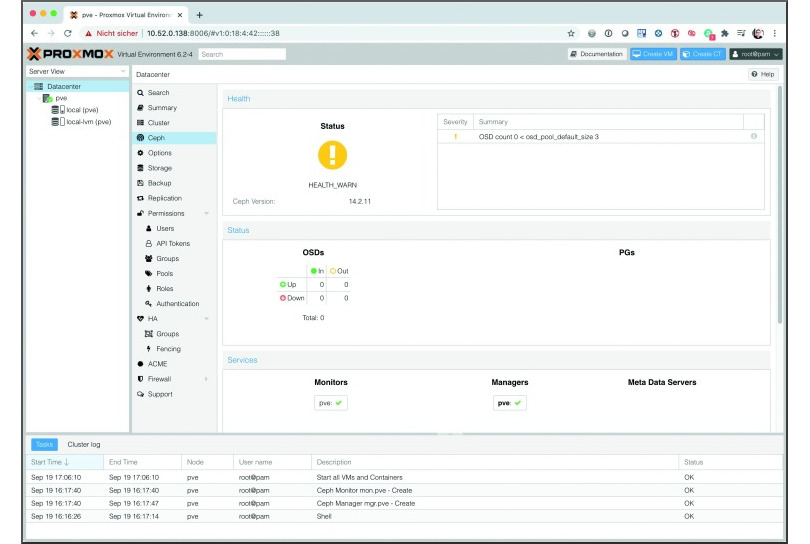Viewport: 810px width, 544px height.
Task: Click the Proxmox search field
Action: 242,54
